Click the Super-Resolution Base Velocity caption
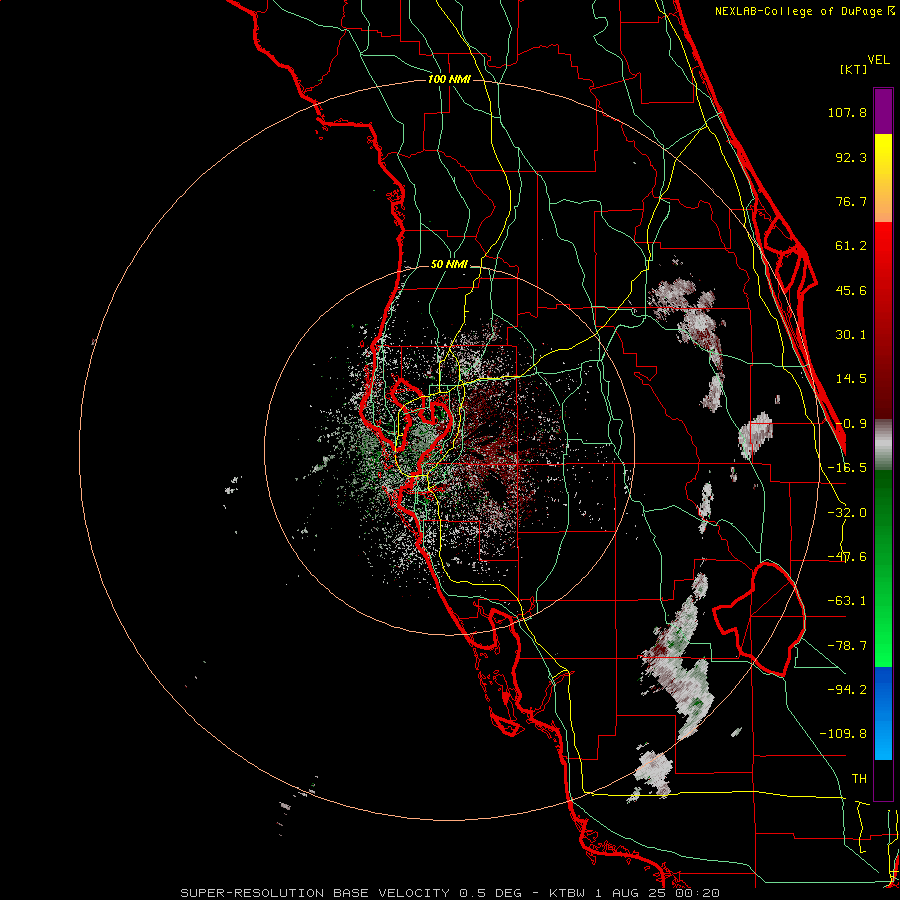This screenshot has width=900, height=900. (449, 893)
